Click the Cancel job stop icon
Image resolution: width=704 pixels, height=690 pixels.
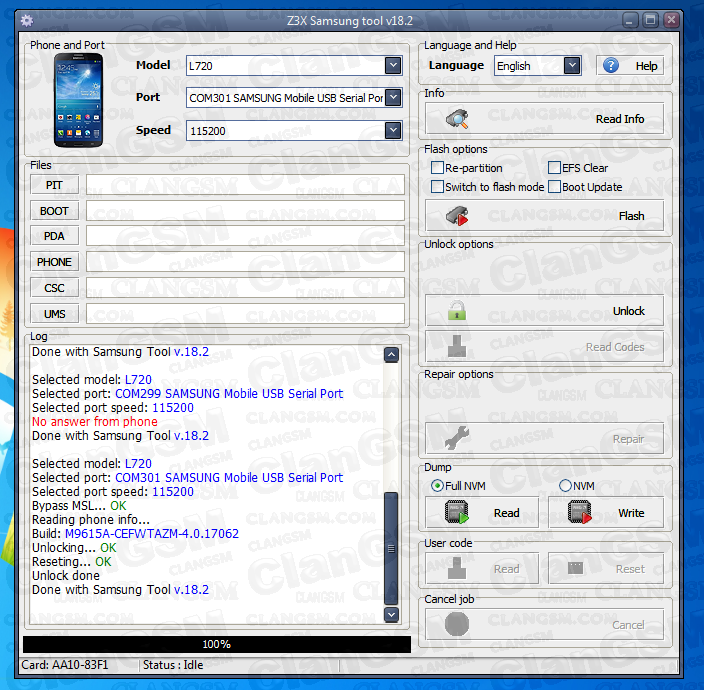[x=457, y=624]
